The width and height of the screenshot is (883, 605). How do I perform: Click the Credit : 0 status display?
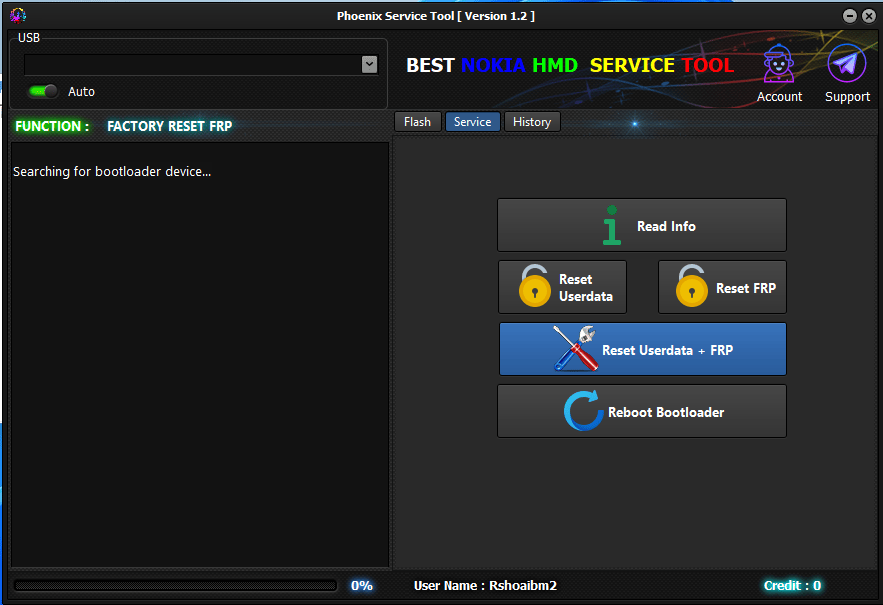(x=792, y=585)
